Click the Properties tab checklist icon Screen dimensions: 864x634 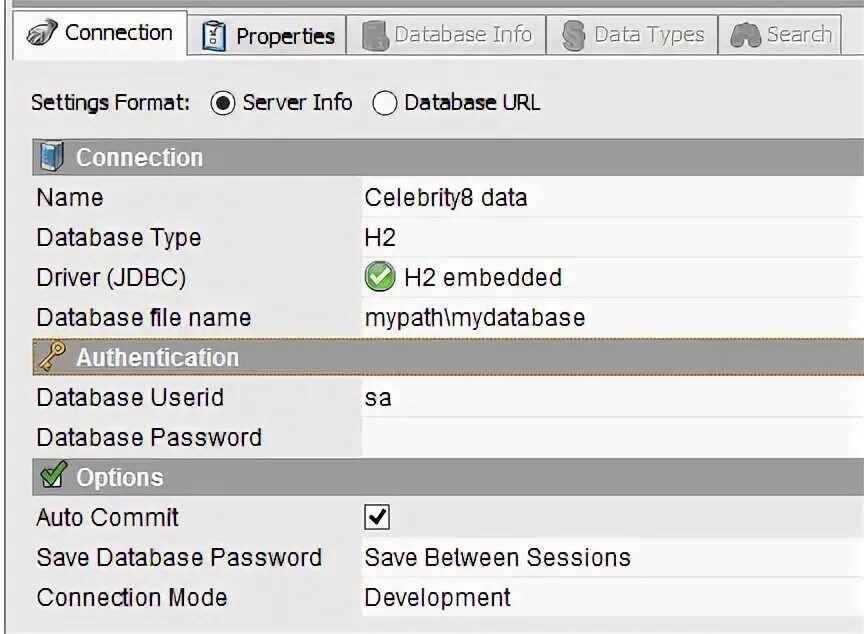214,36
